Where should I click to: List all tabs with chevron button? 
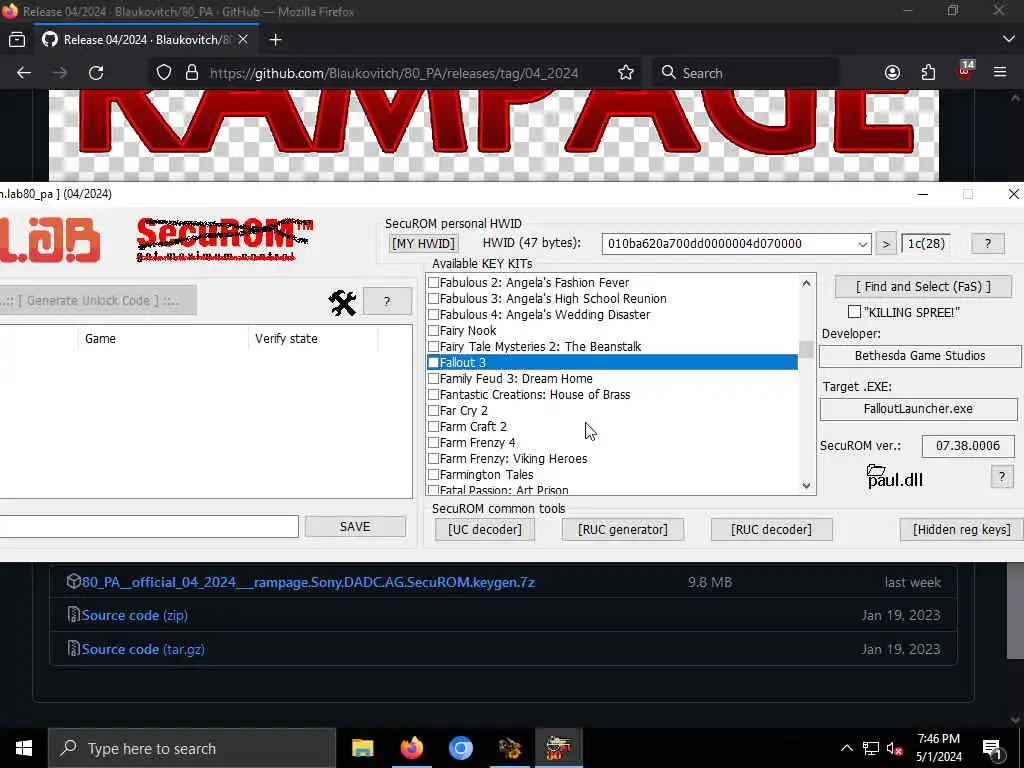tap(1008, 40)
